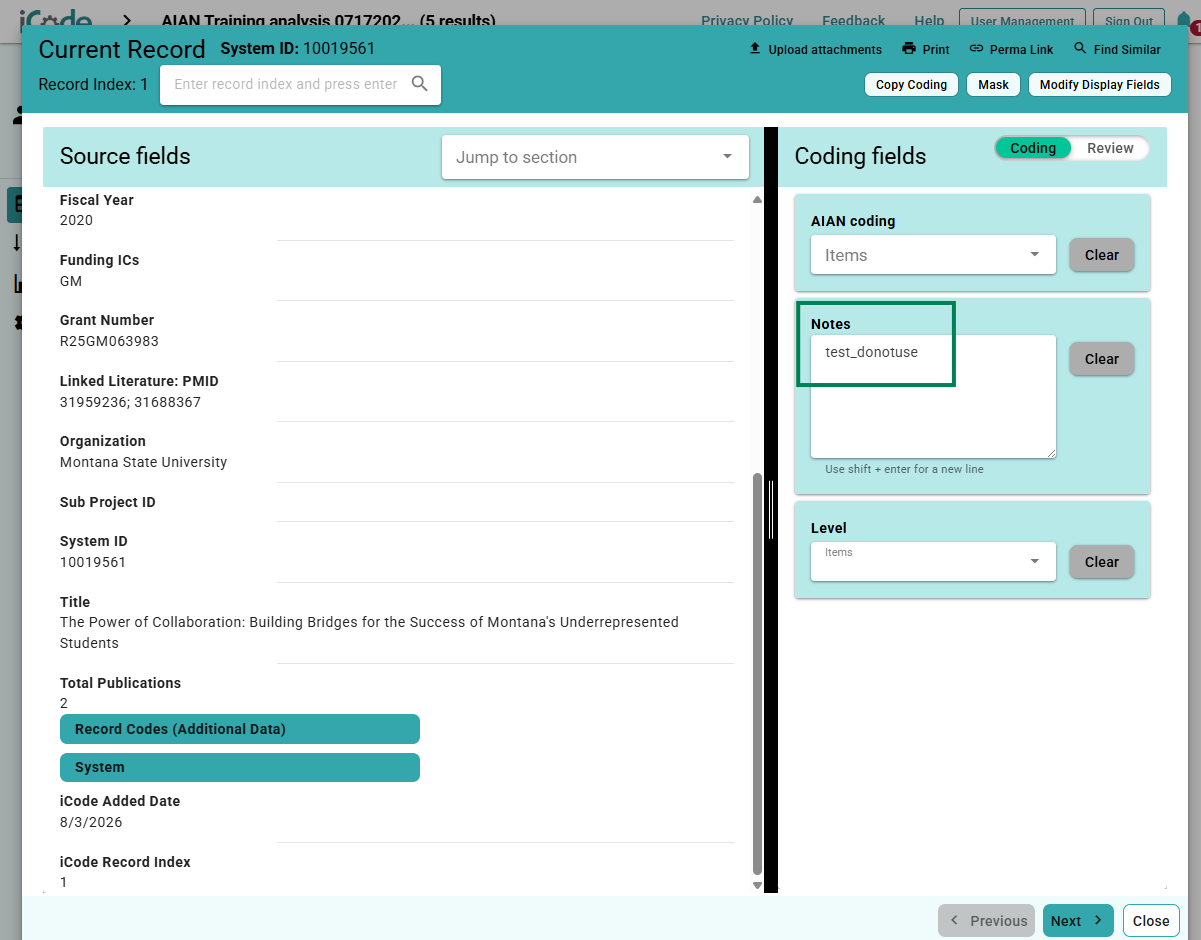Click the record title text
Screen dimensions: 1201x940
point(369,632)
